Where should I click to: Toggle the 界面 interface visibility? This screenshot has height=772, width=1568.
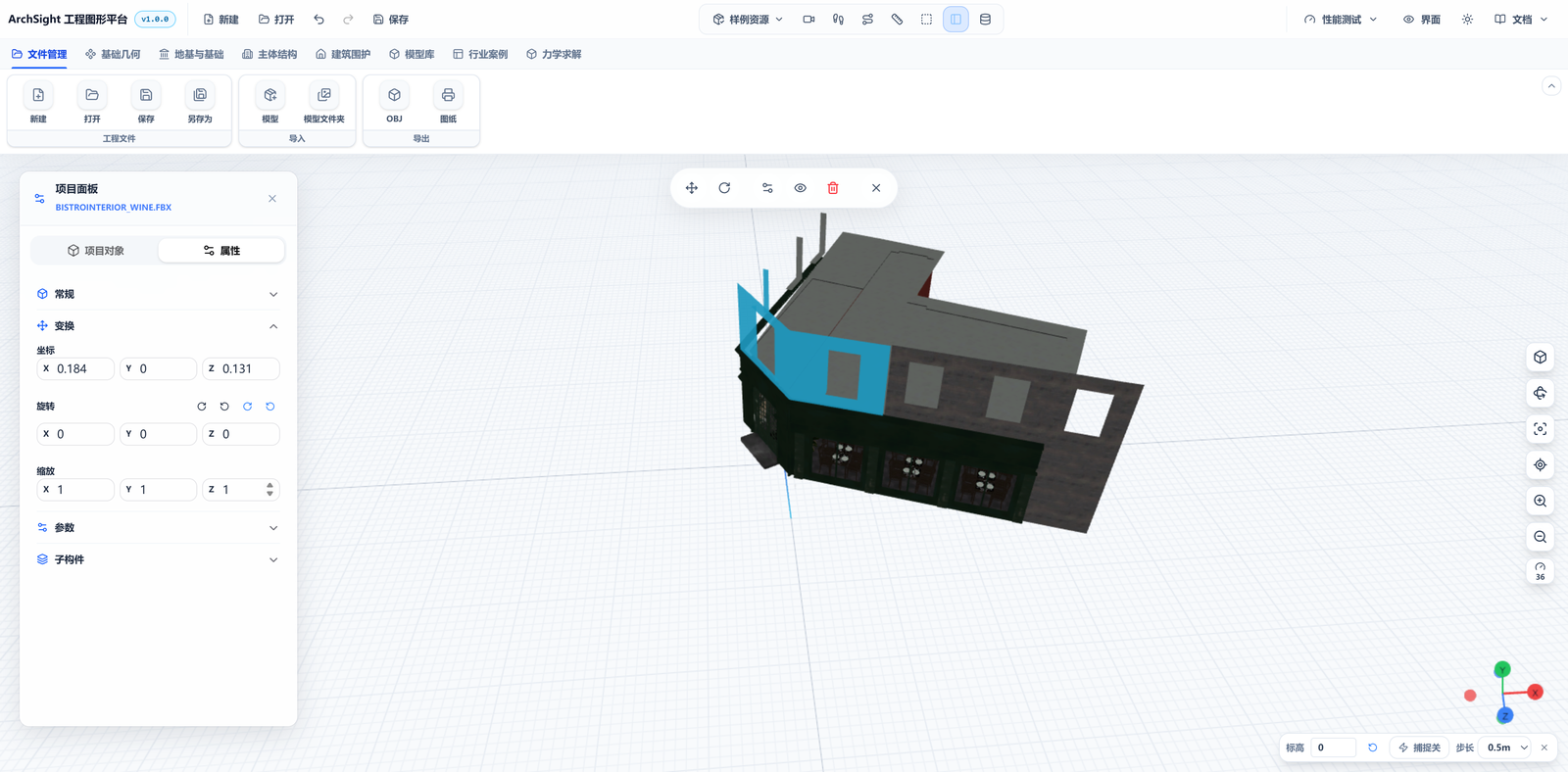(x=1422, y=20)
